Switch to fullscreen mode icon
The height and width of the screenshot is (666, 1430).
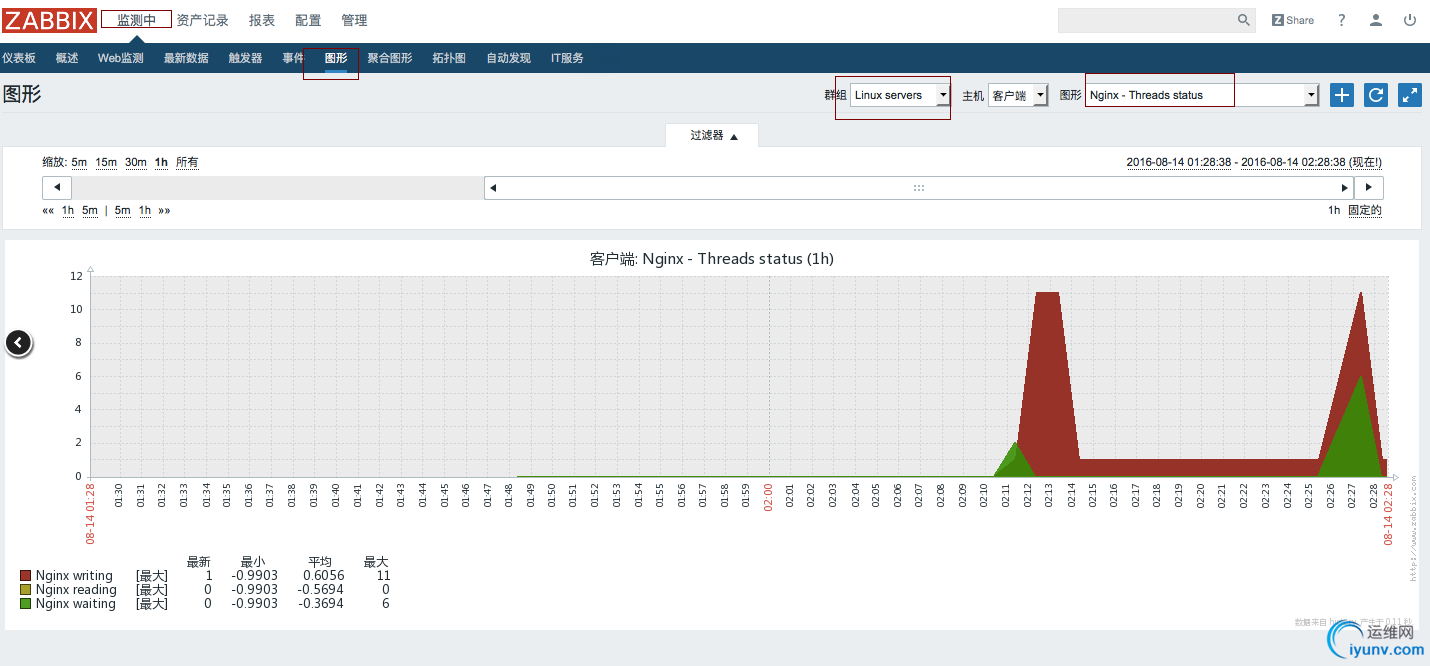coord(1410,95)
